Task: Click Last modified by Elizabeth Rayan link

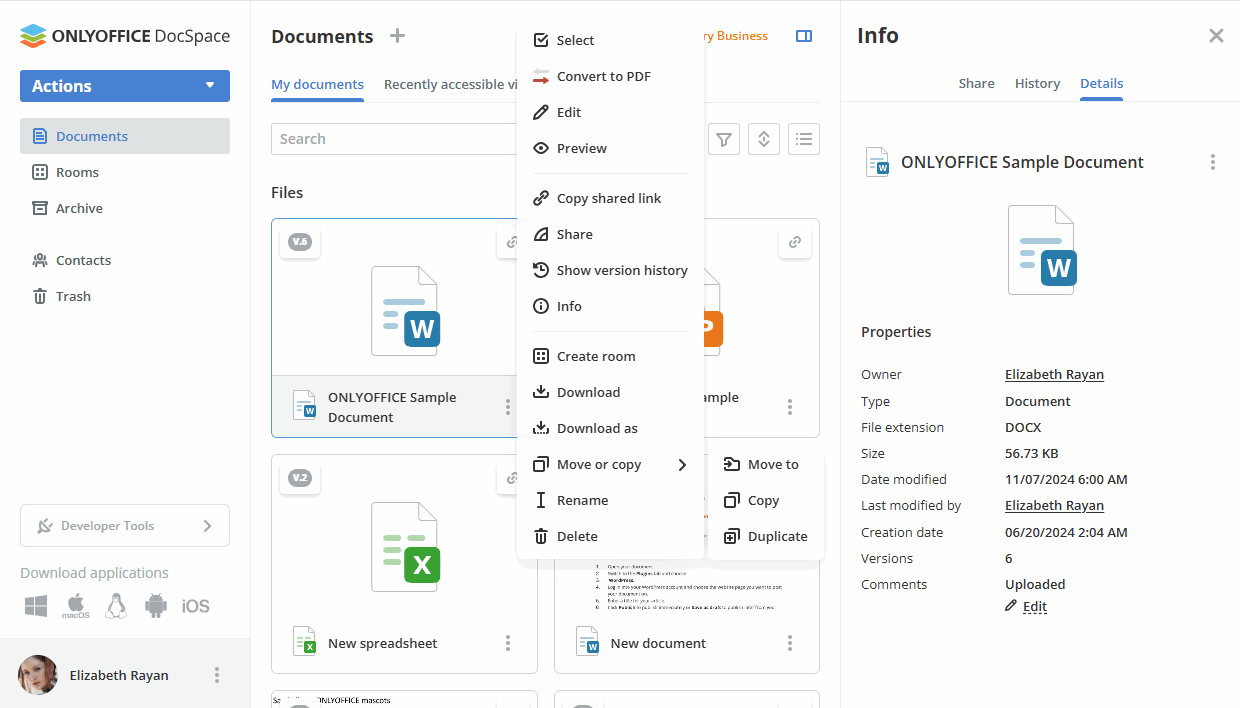Action: coord(1054,505)
